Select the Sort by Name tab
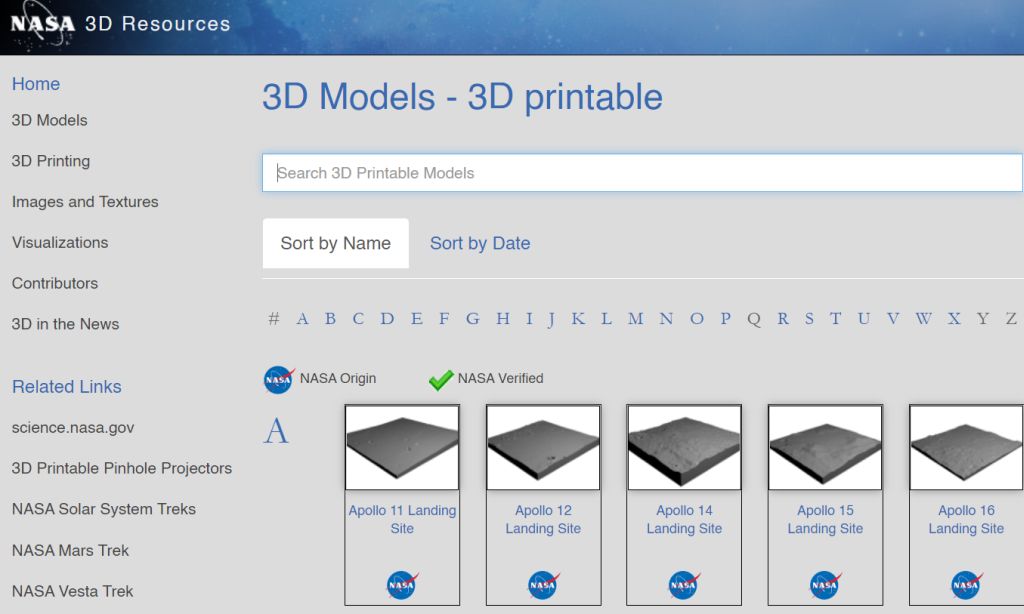This screenshot has height=614, width=1024. (335, 243)
